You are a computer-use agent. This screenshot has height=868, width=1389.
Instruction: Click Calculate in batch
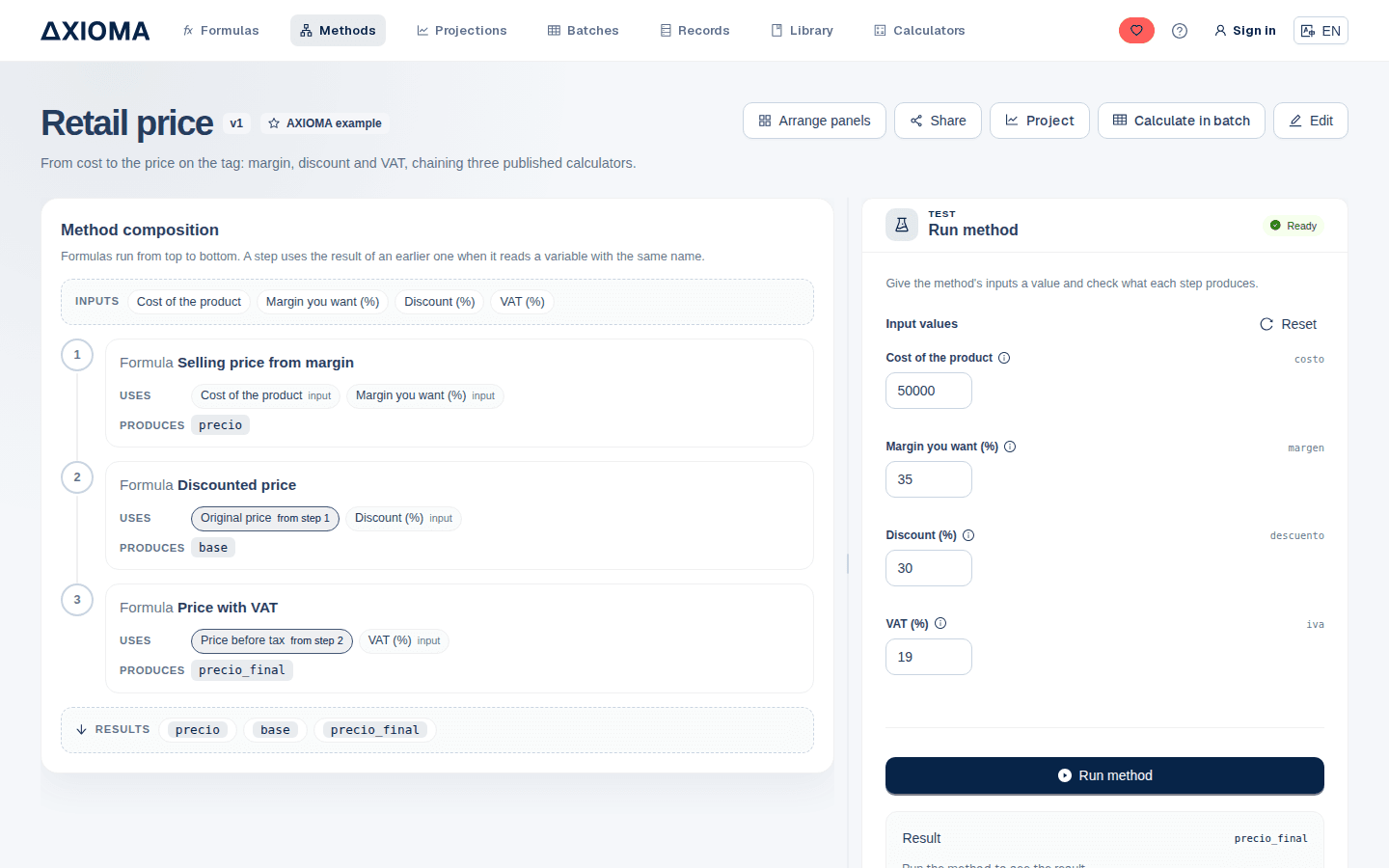[1182, 121]
